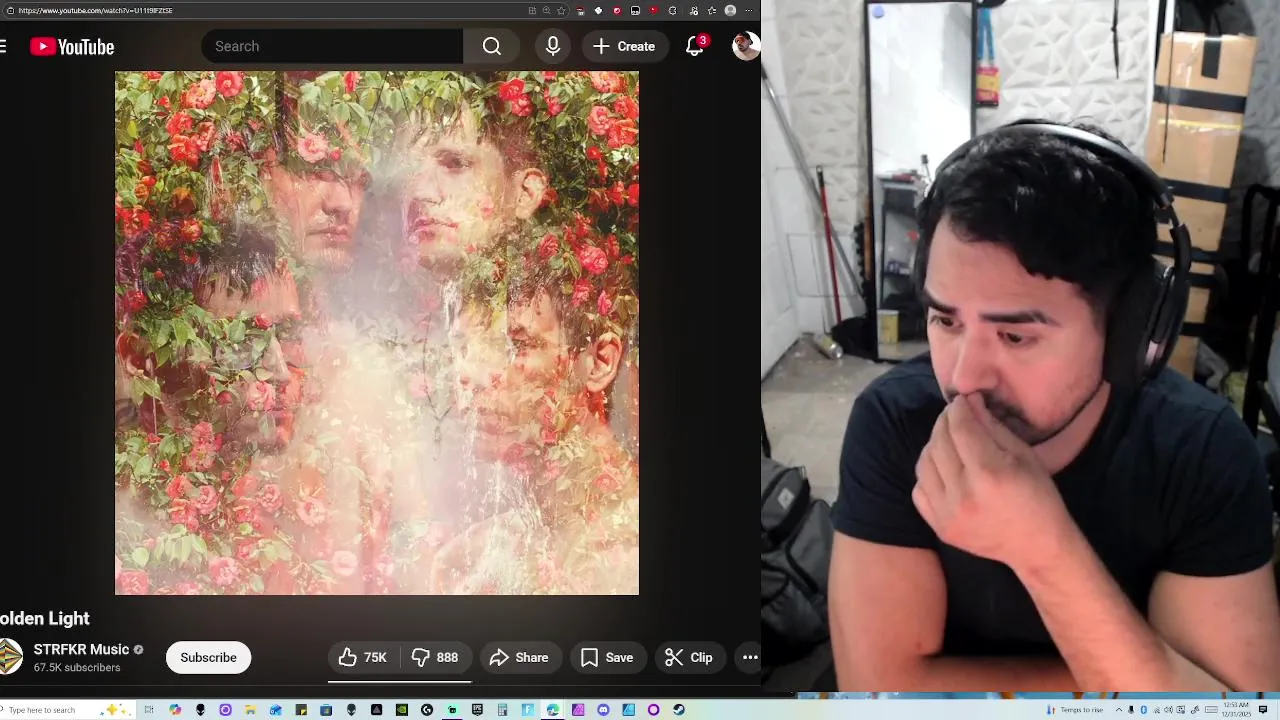Save the video to a playlist
1280x720 pixels.
pyautogui.click(x=607, y=657)
